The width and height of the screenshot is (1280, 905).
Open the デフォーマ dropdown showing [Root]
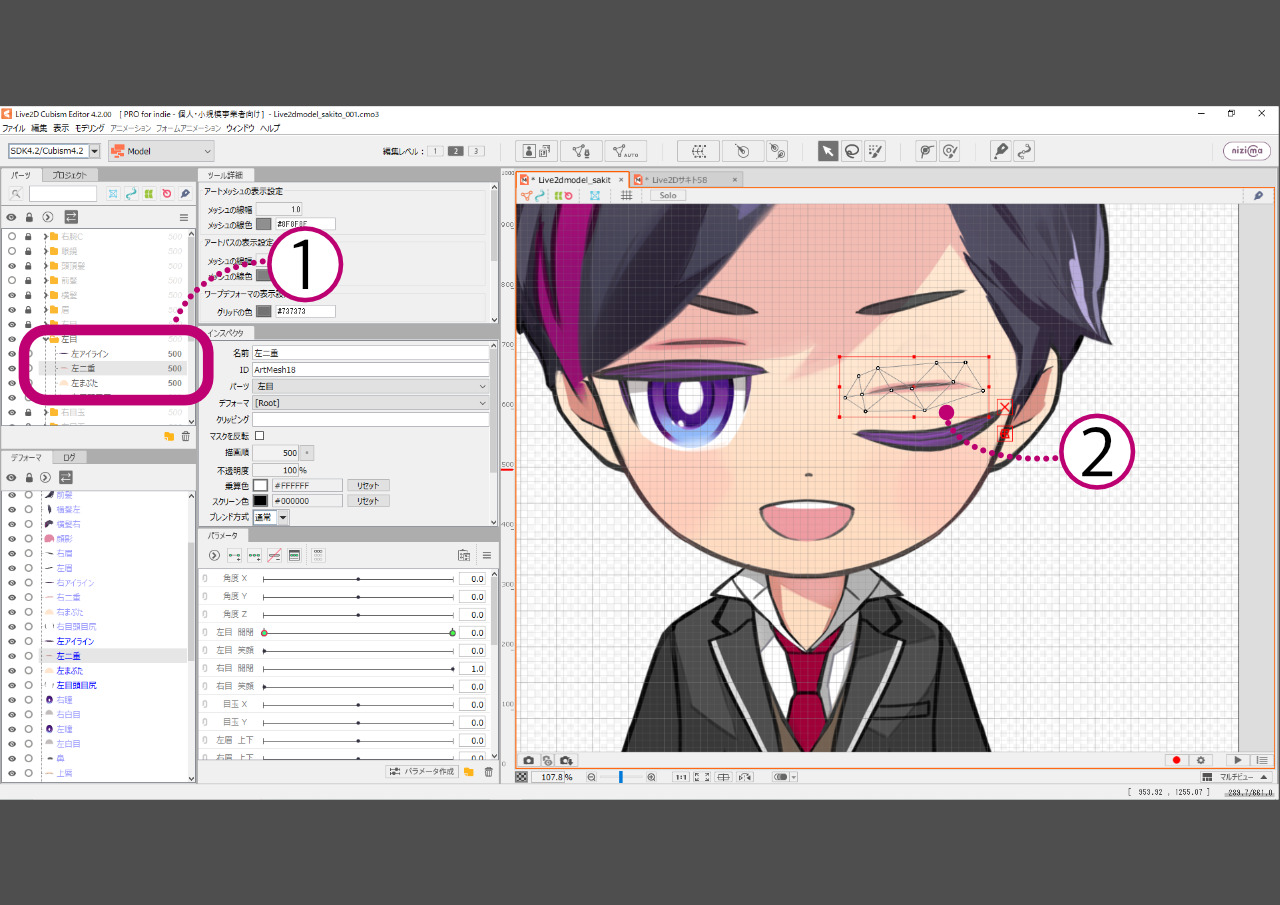click(x=371, y=403)
